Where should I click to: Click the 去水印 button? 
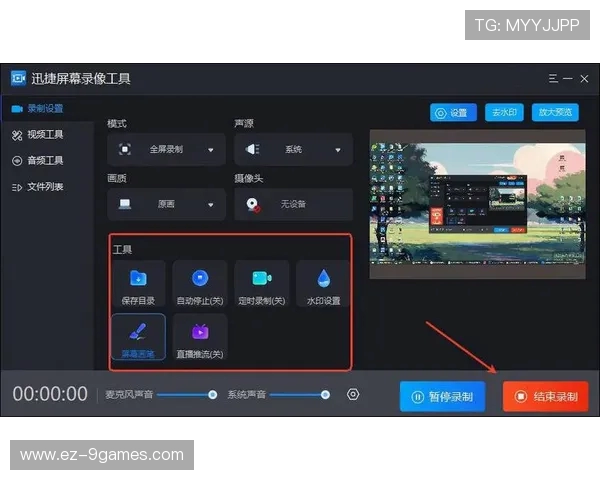(504, 113)
